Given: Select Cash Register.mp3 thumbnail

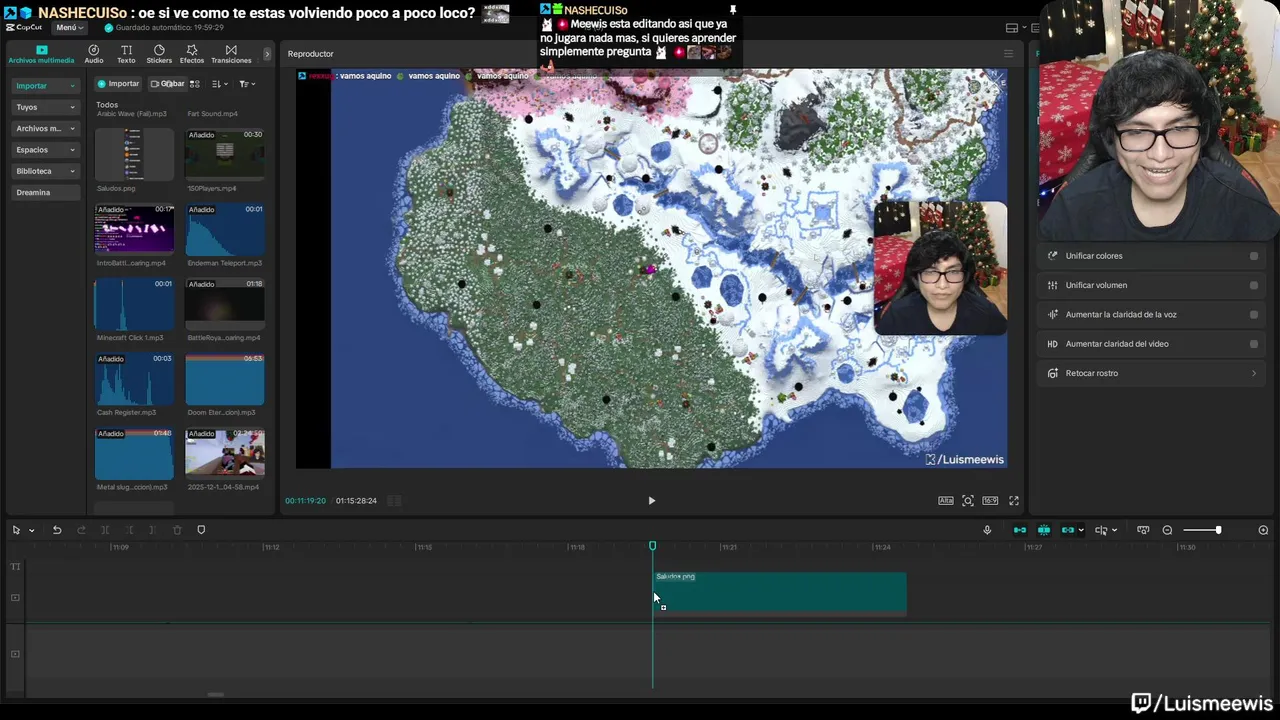Looking at the screenshot, I should point(134,379).
